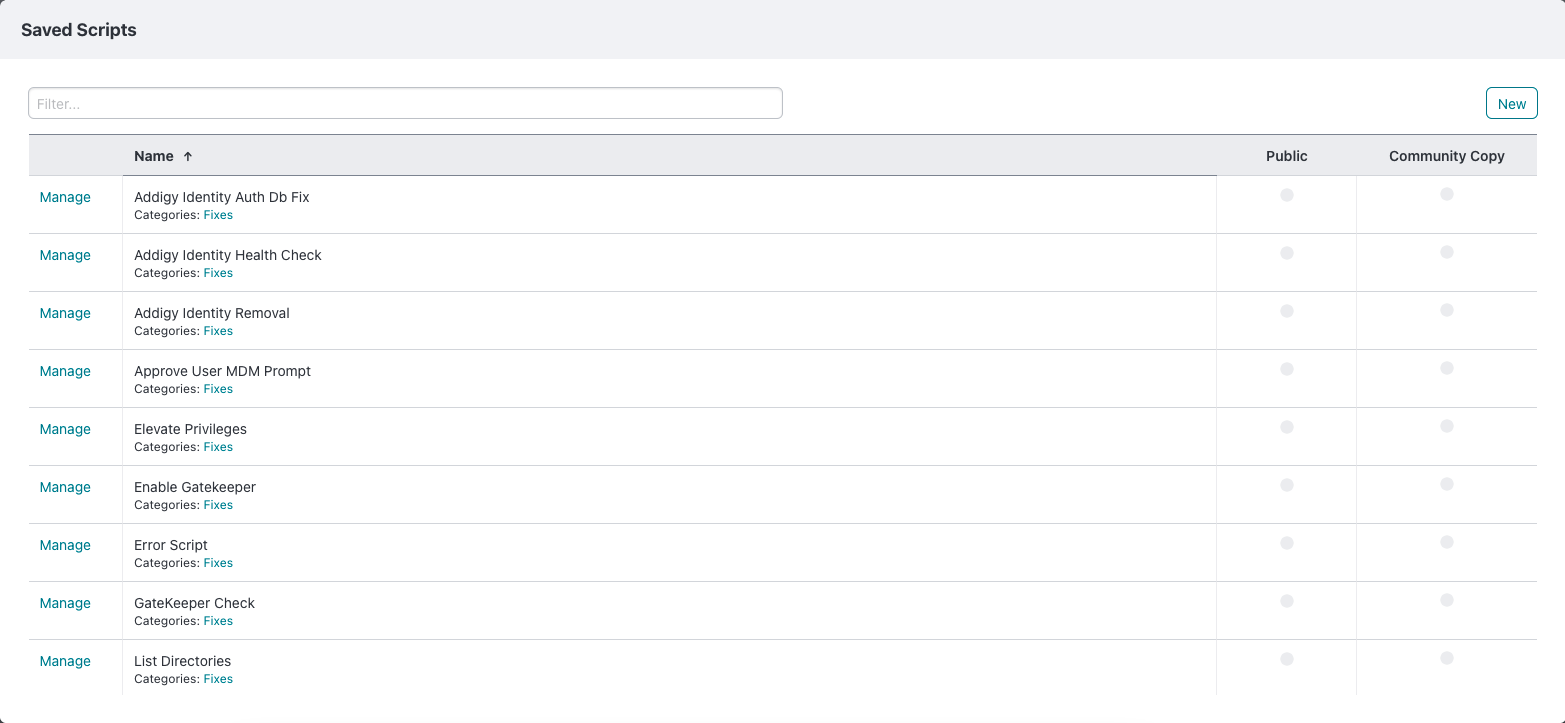Click the New script button
Viewport: 1565px width, 723px height.
1511,104
